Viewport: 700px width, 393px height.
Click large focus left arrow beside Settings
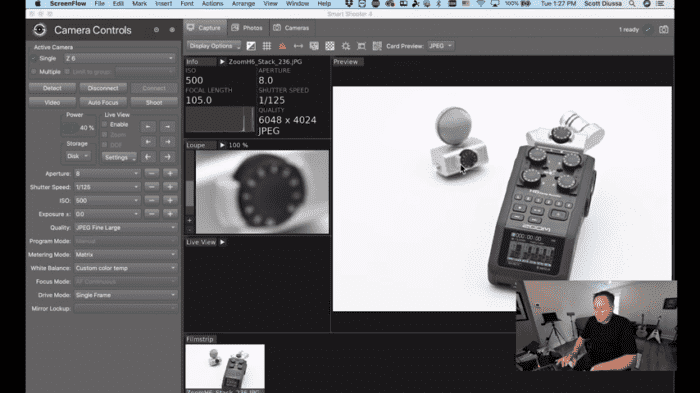(148, 157)
